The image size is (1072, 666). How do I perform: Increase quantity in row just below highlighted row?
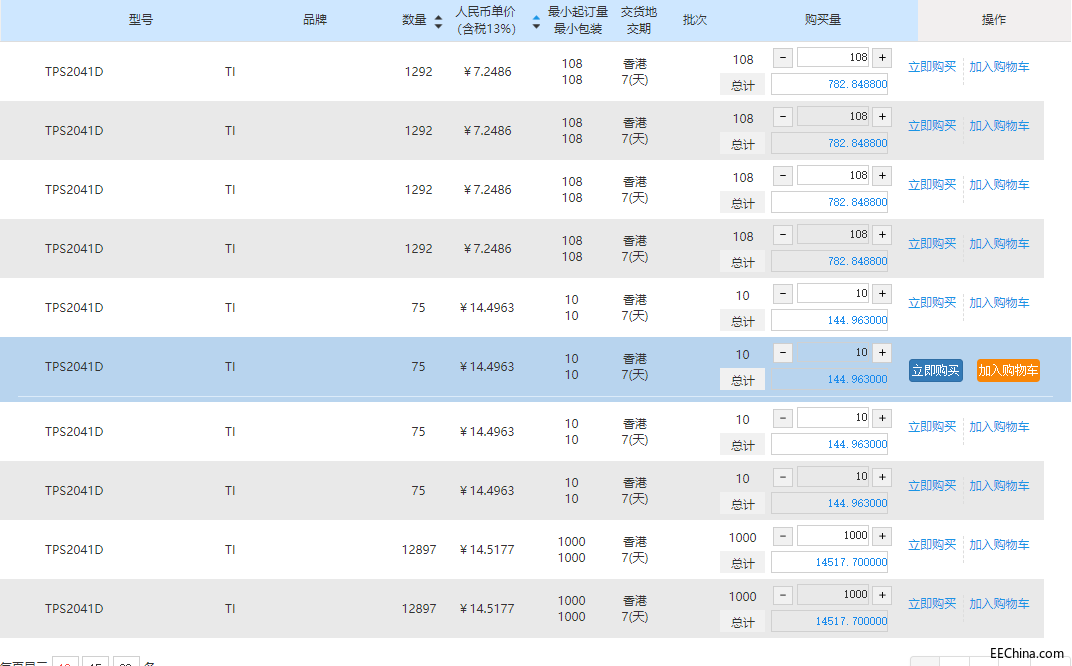(882, 417)
